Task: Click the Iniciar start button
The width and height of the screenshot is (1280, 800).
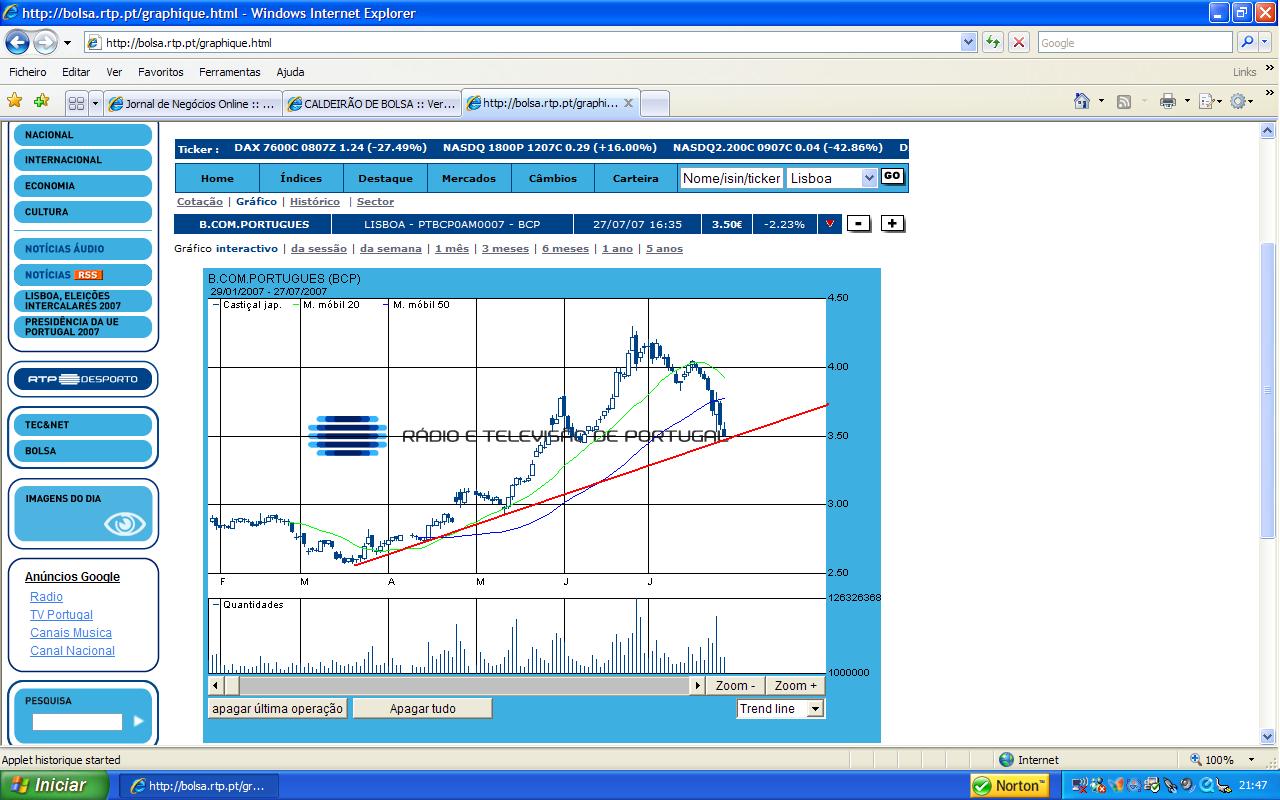Action: click(x=55, y=785)
